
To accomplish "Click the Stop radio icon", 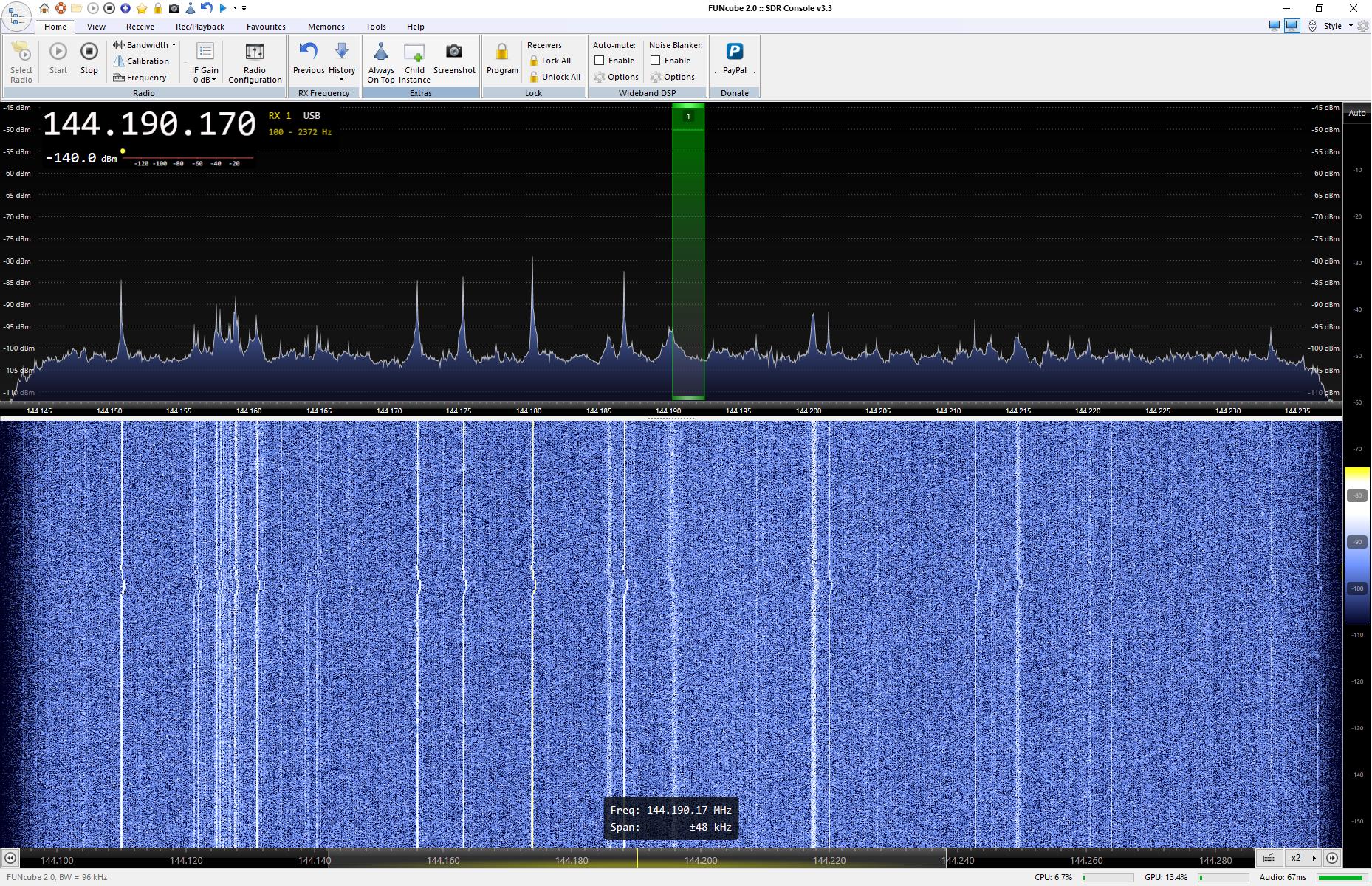I will [89, 52].
